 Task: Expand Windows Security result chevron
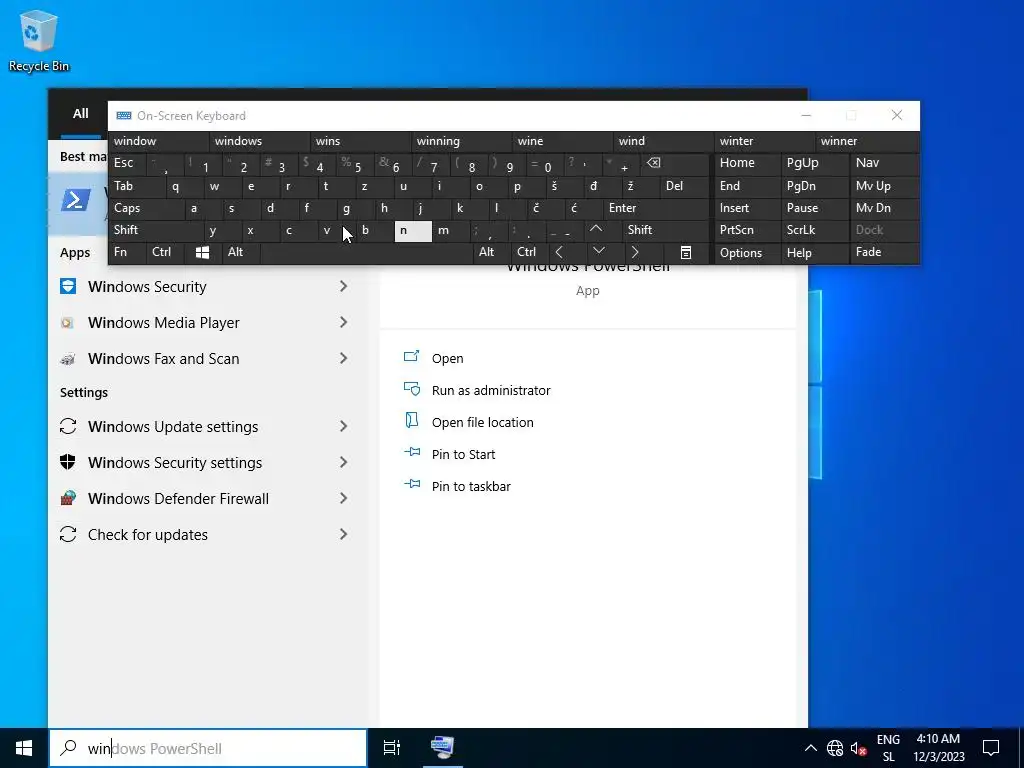[x=344, y=286]
